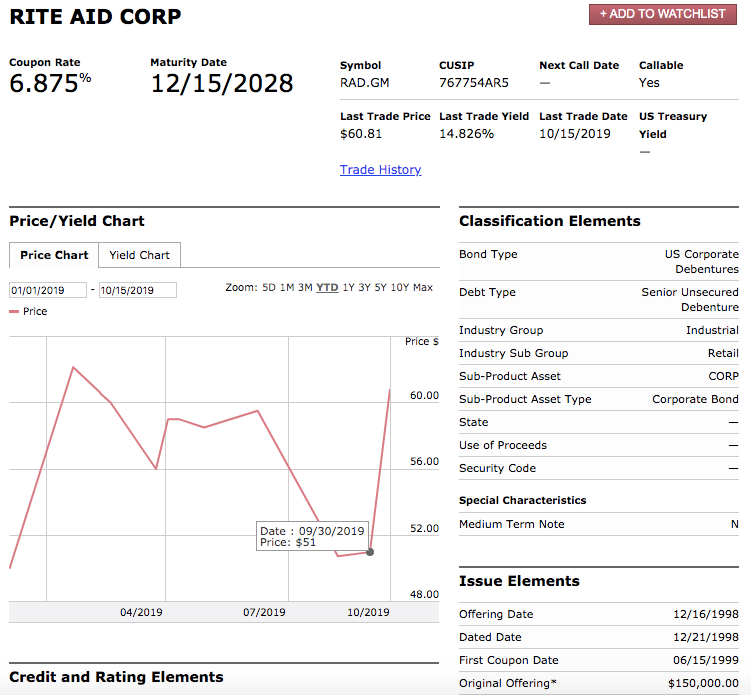Click the 04/2019 axis label

(141, 612)
